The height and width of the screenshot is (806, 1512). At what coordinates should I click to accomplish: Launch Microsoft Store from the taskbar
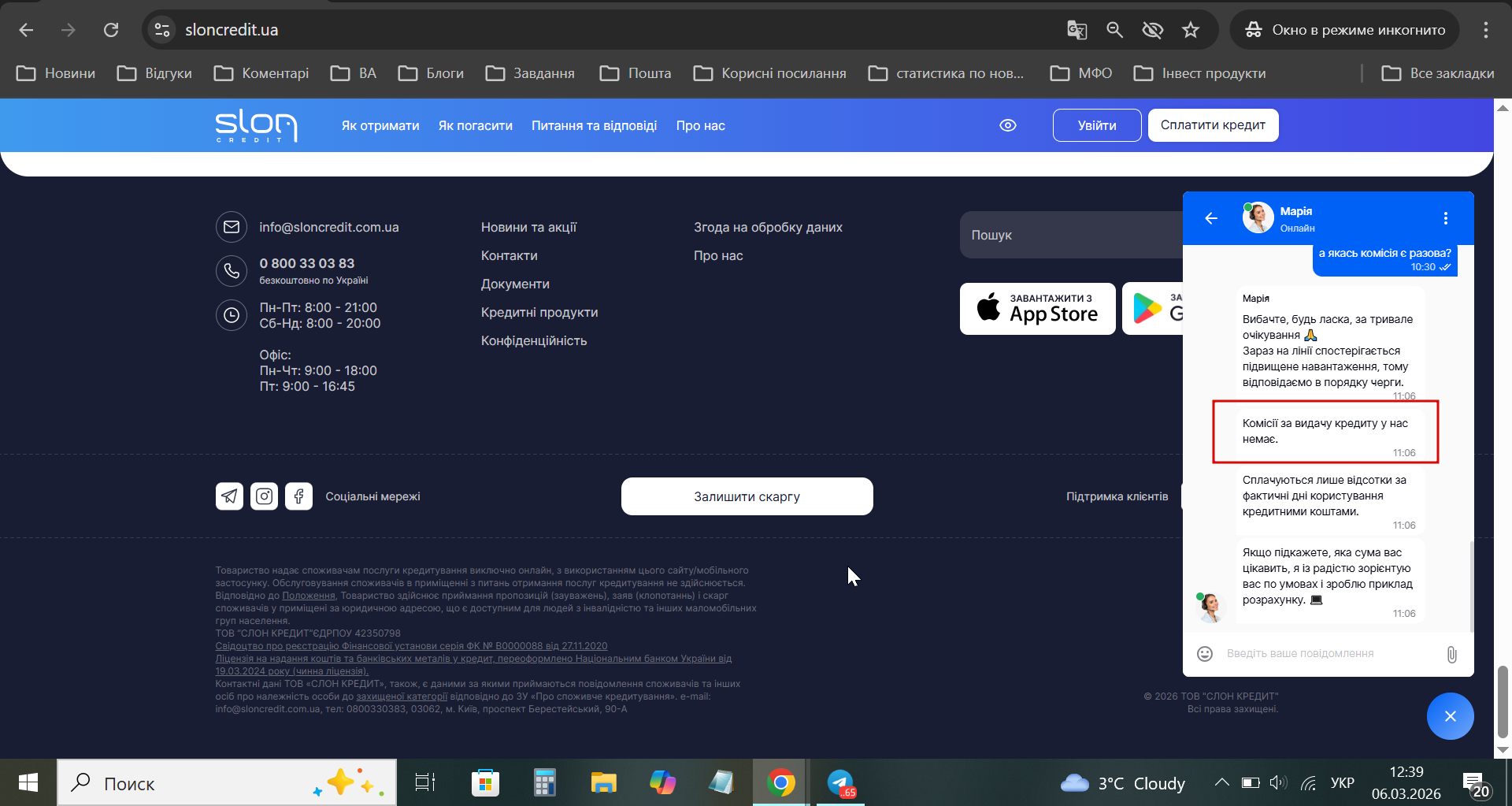pos(485,782)
